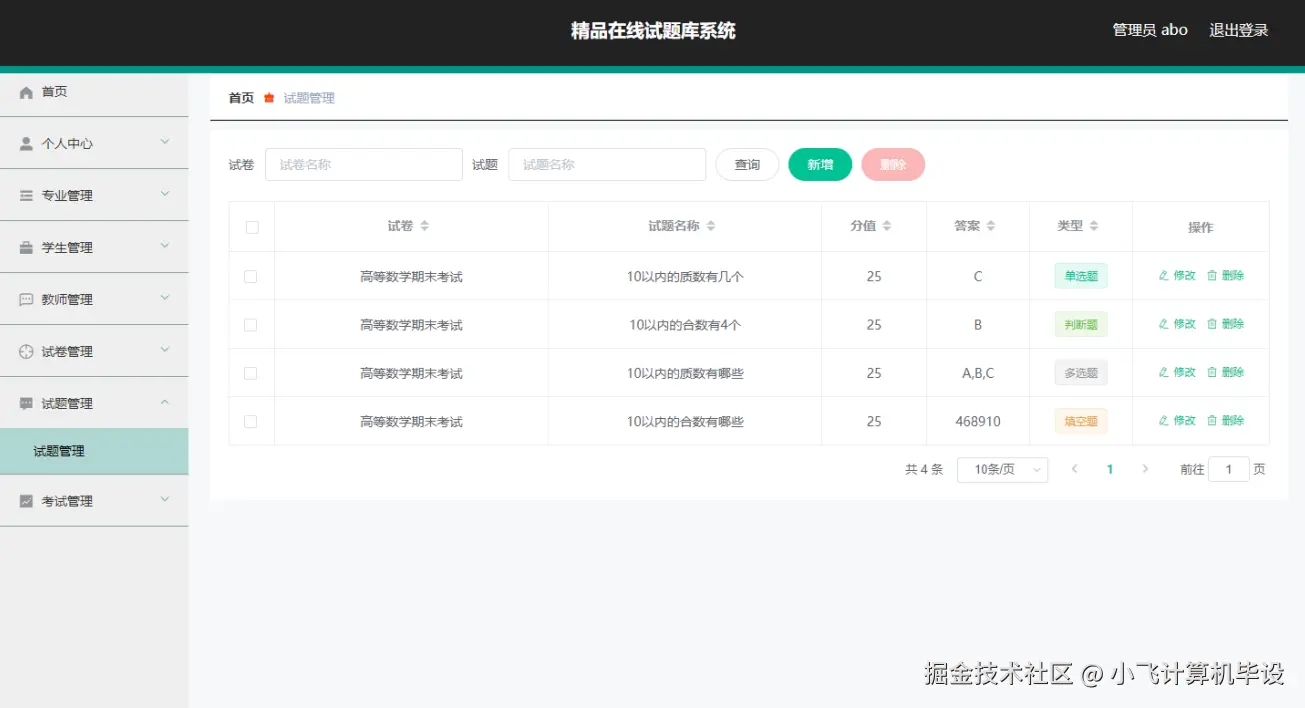The height and width of the screenshot is (708, 1305).
Task: Click 首页 in the breadcrumb
Action: [241, 98]
